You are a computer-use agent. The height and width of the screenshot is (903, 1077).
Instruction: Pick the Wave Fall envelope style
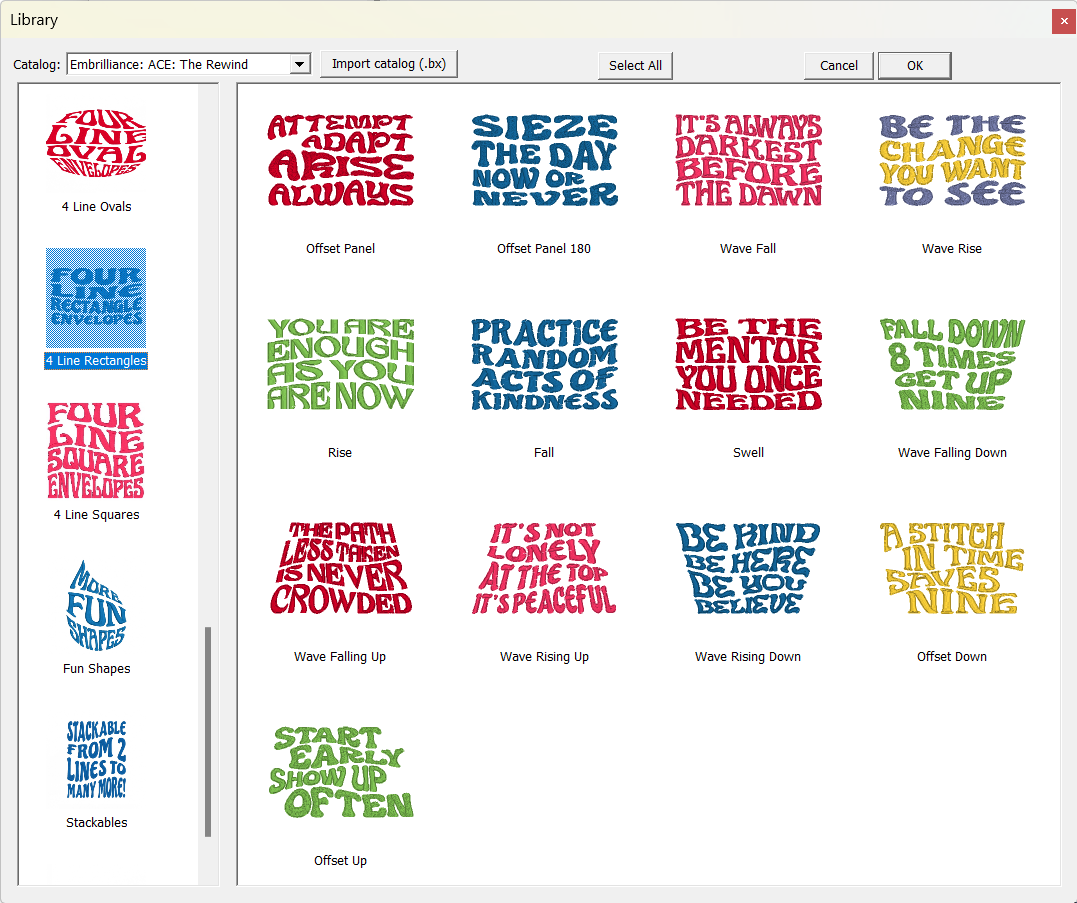click(x=748, y=161)
